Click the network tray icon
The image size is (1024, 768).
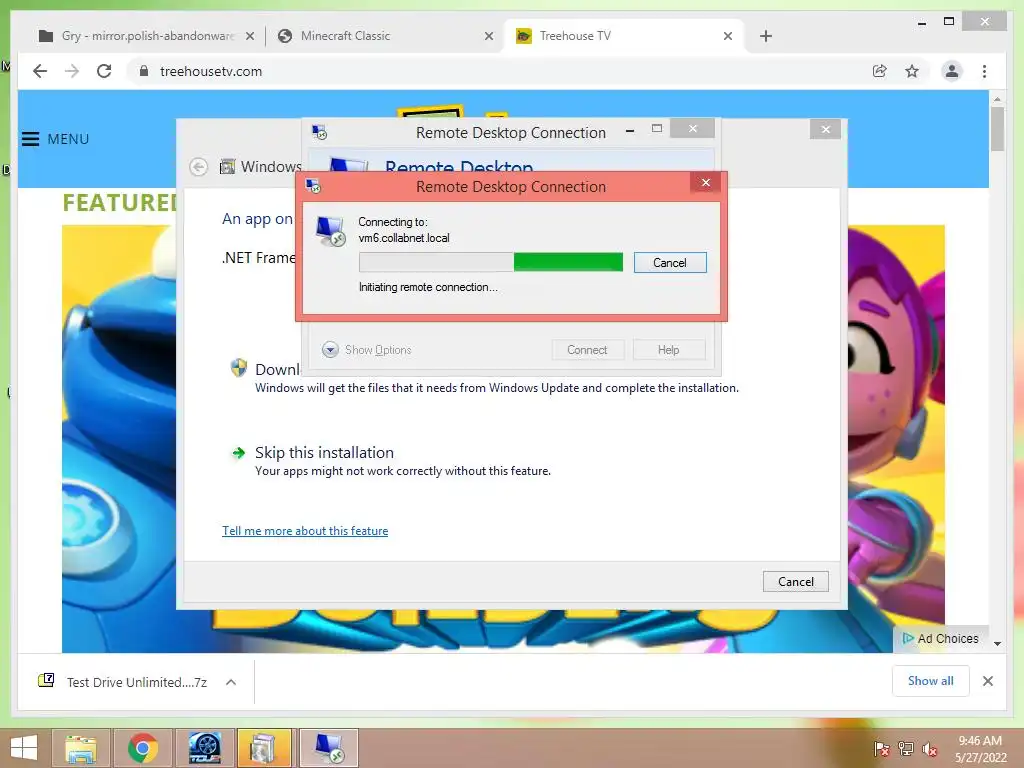point(906,749)
